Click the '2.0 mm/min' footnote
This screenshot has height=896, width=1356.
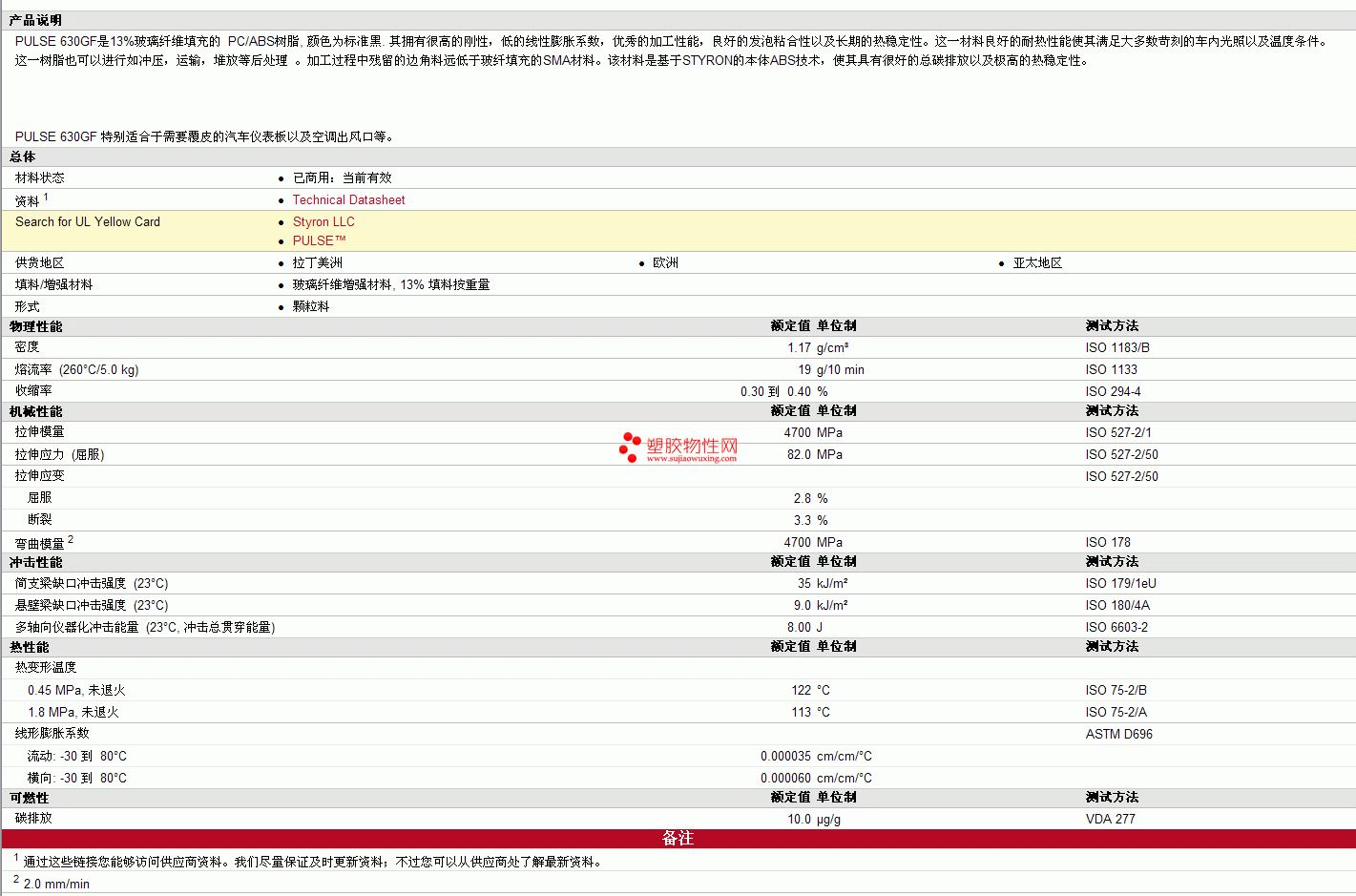click(56, 885)
